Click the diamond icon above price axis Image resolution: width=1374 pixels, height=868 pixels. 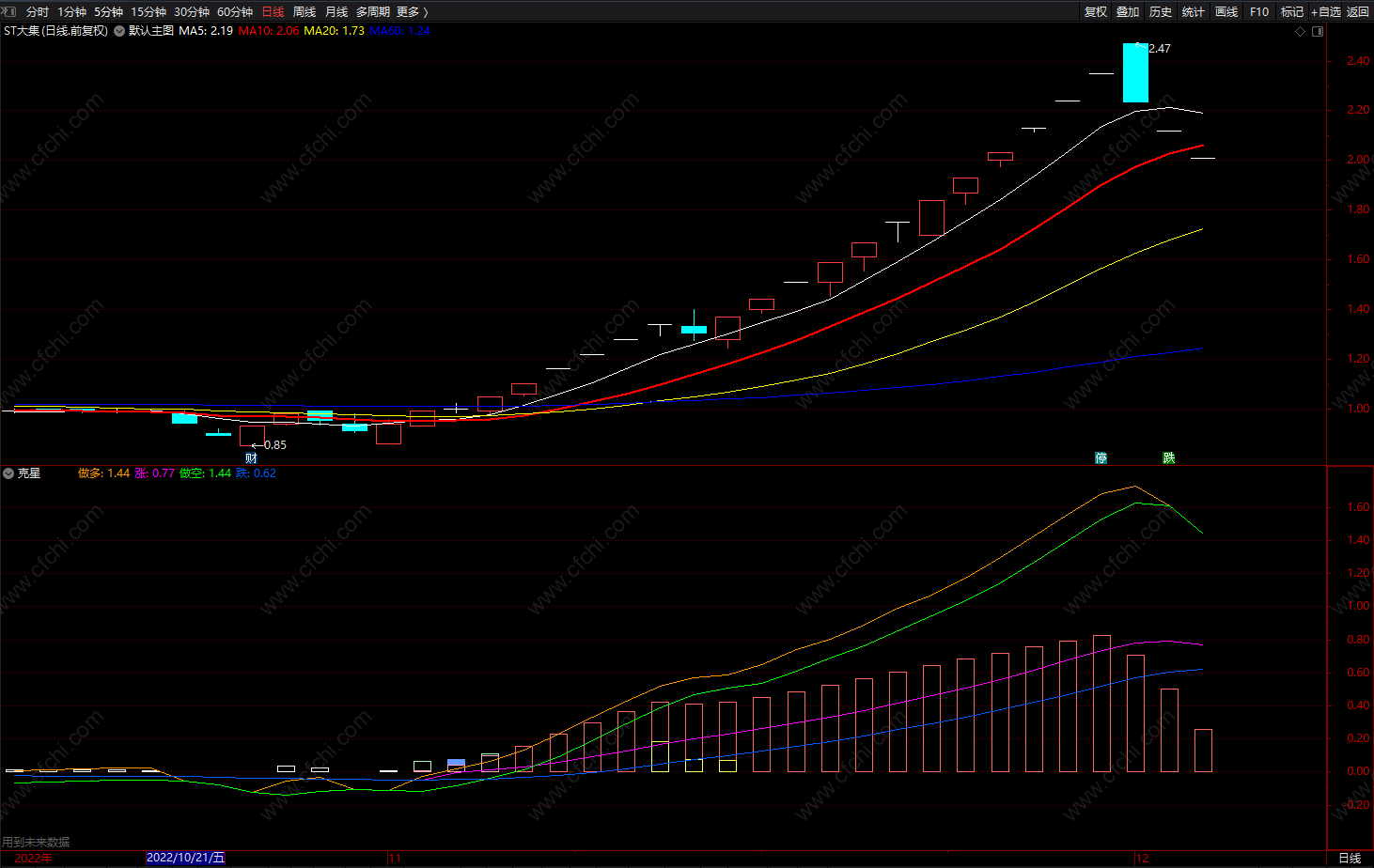coord(1301,31)
